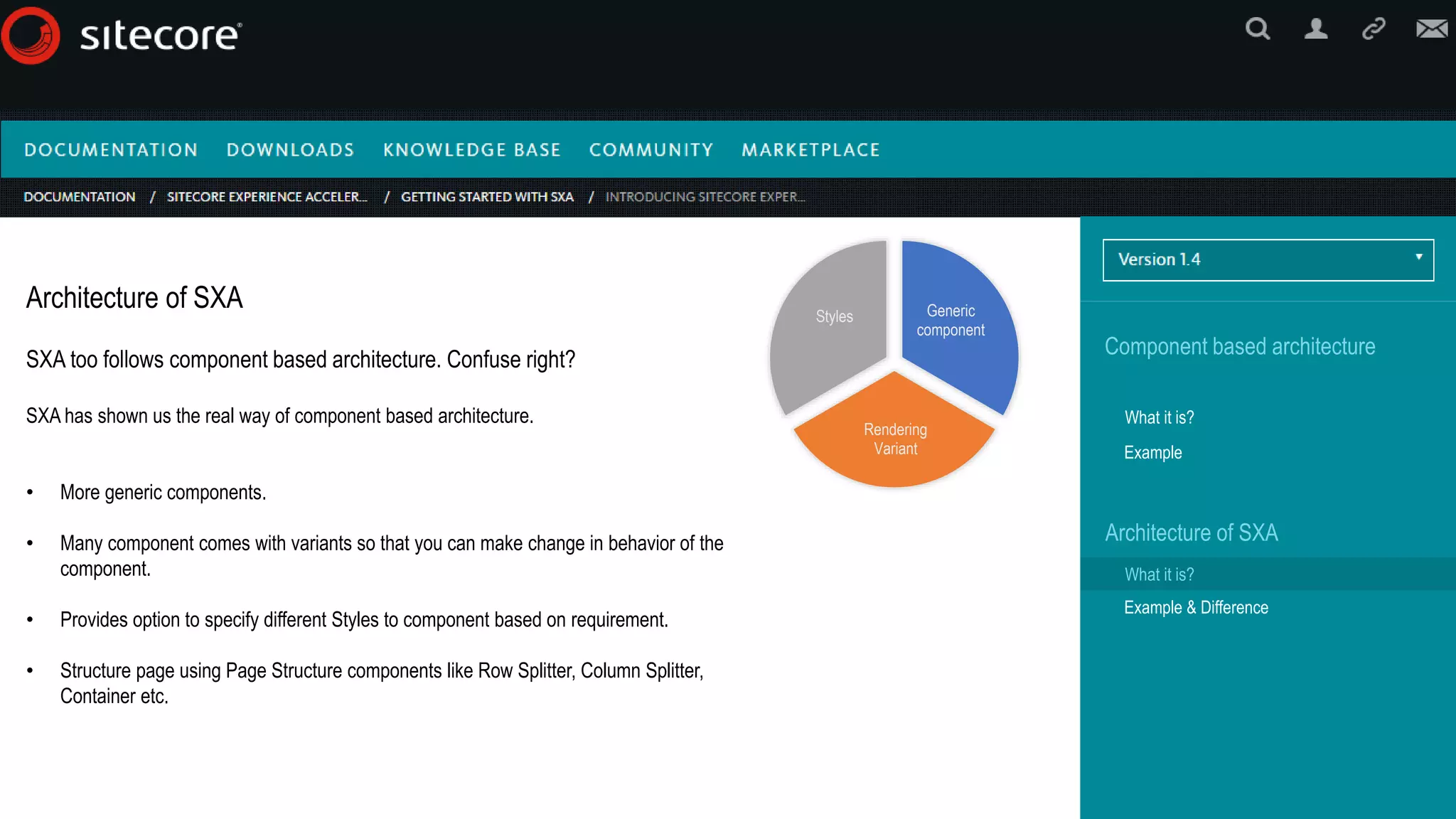Open the Community menu item
The image size is (1456, 819).
651,150
